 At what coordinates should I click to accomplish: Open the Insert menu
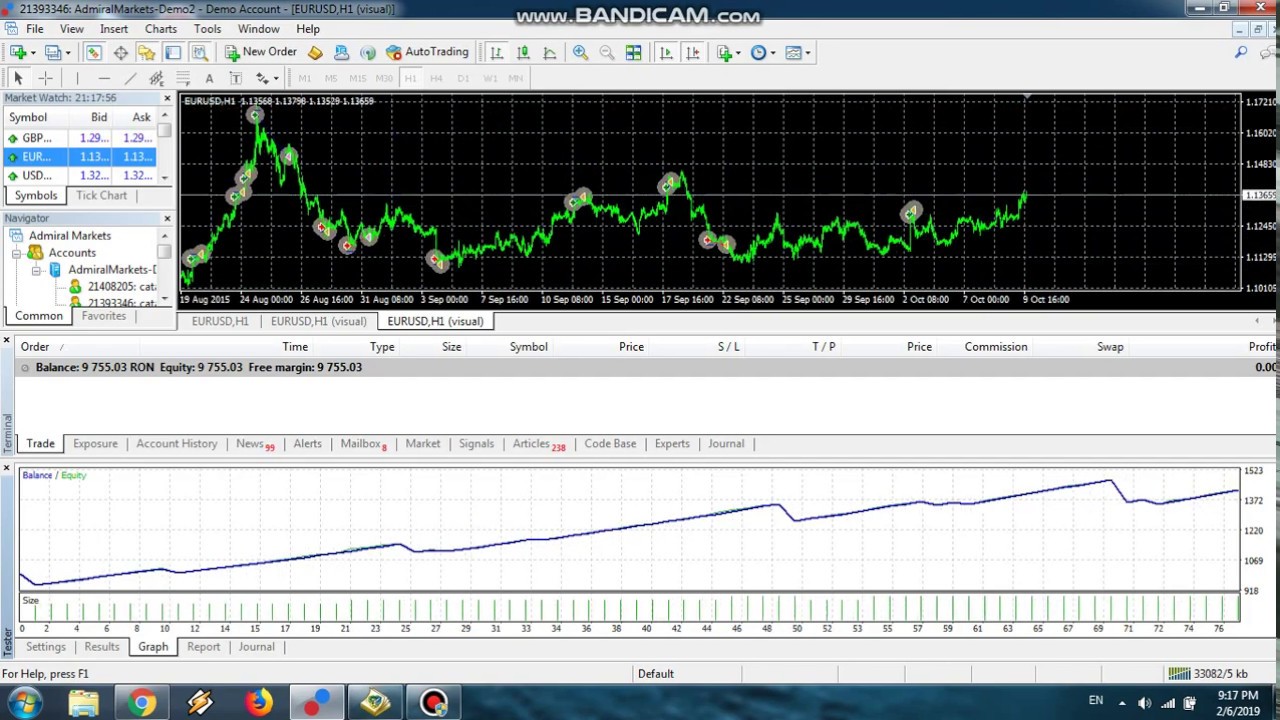click(114, 29)
